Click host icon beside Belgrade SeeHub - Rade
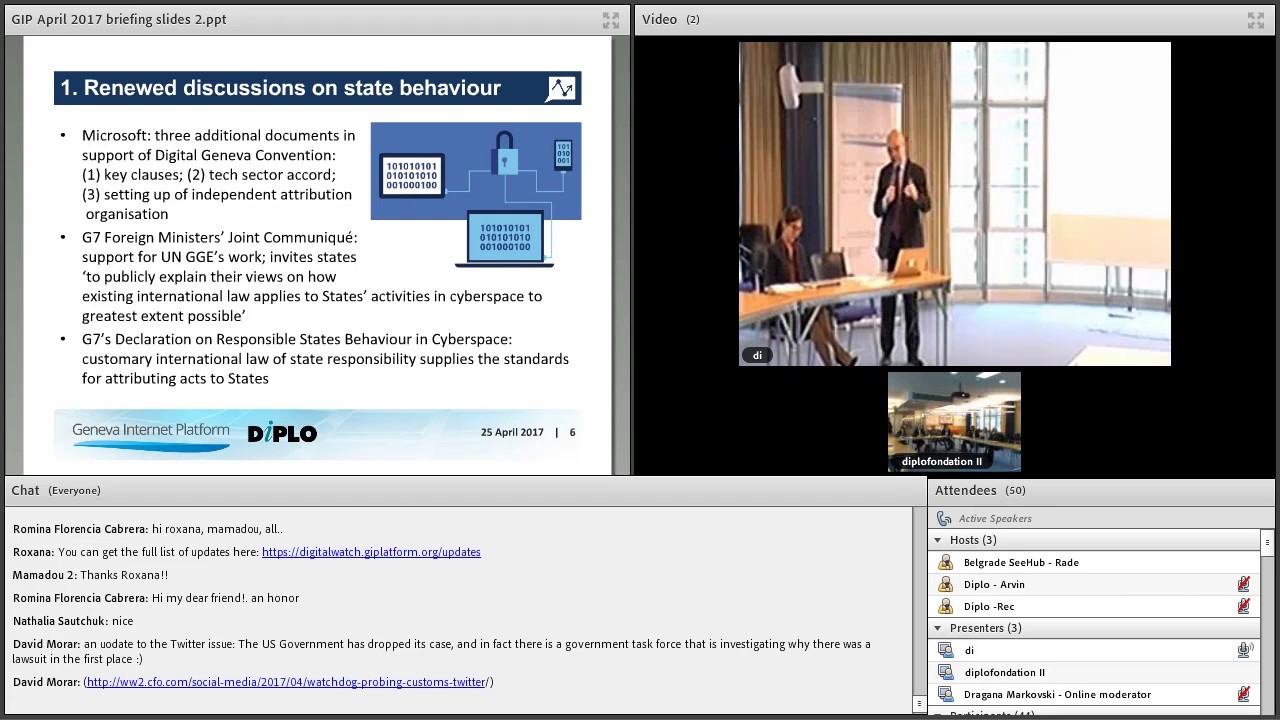 coord(946,562)
